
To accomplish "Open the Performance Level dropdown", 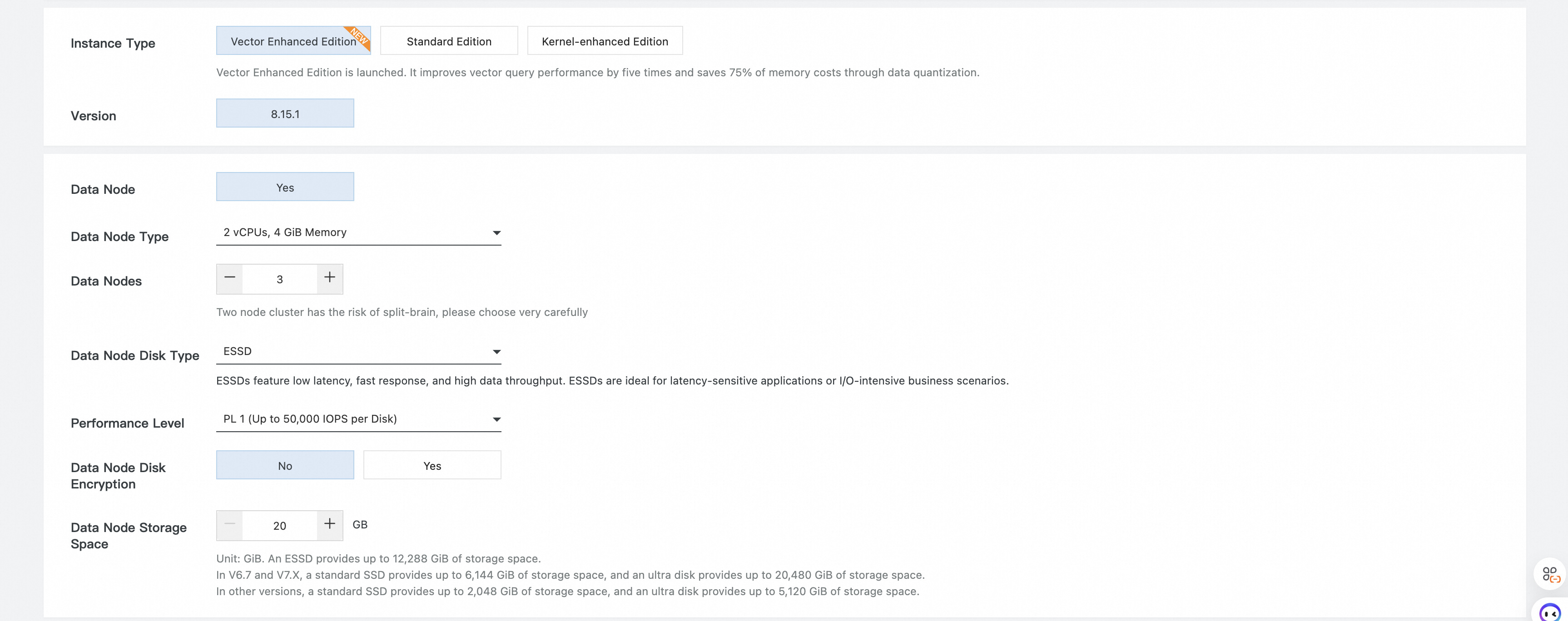I will [x=358, y=419].
